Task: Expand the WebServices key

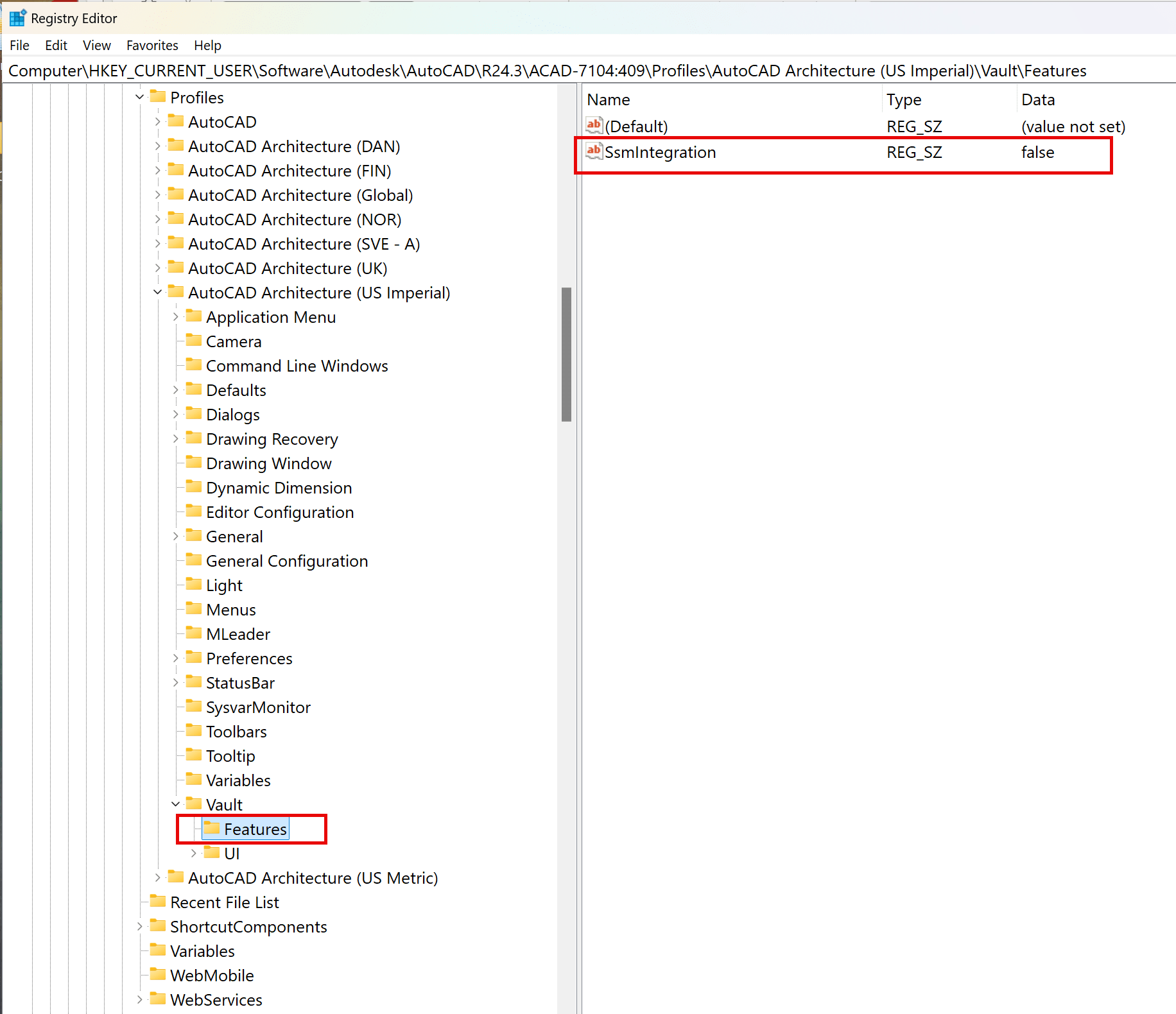Action: (140, 1000)
